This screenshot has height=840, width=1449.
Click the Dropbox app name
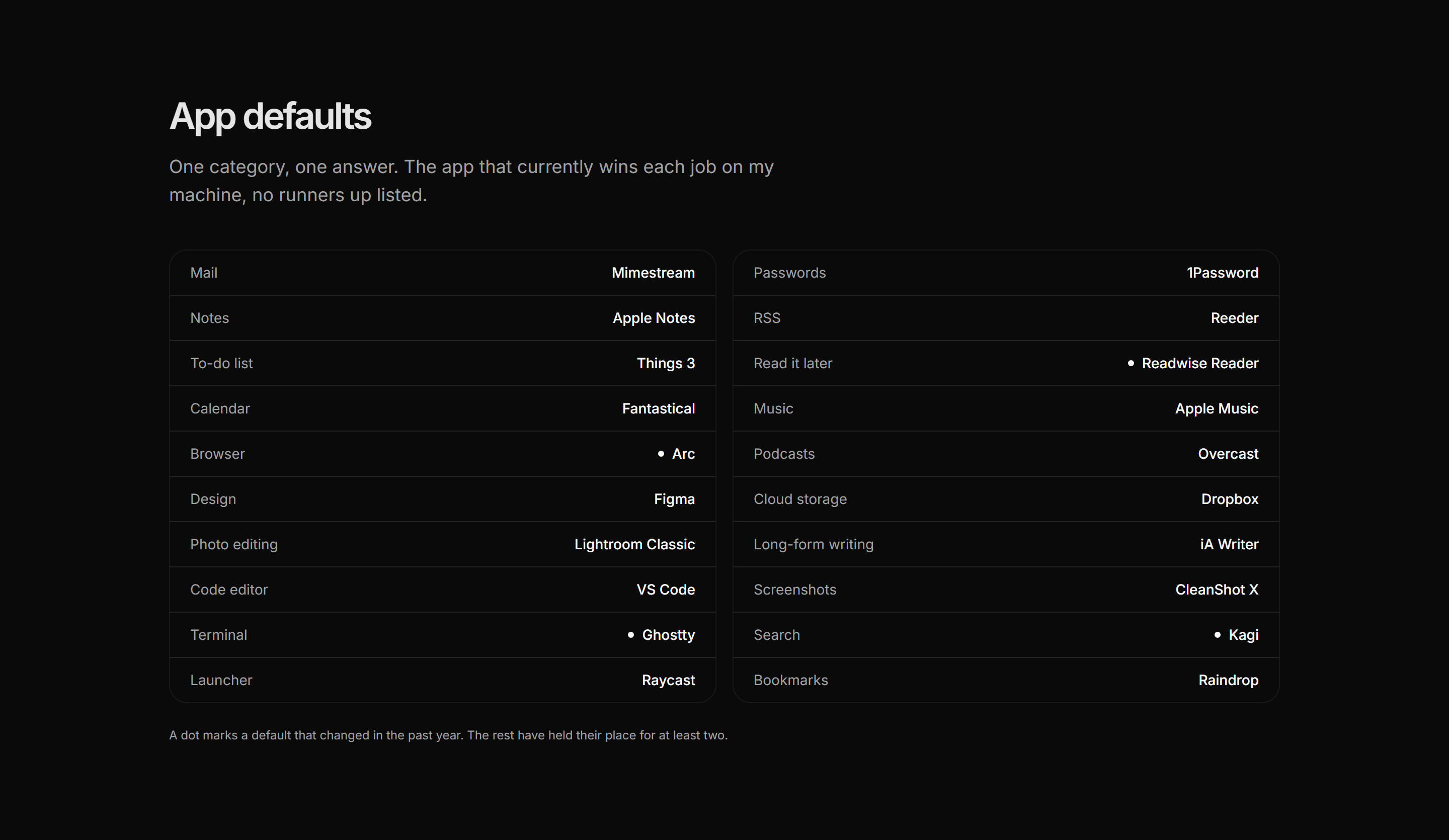[x=1230, y=499]
